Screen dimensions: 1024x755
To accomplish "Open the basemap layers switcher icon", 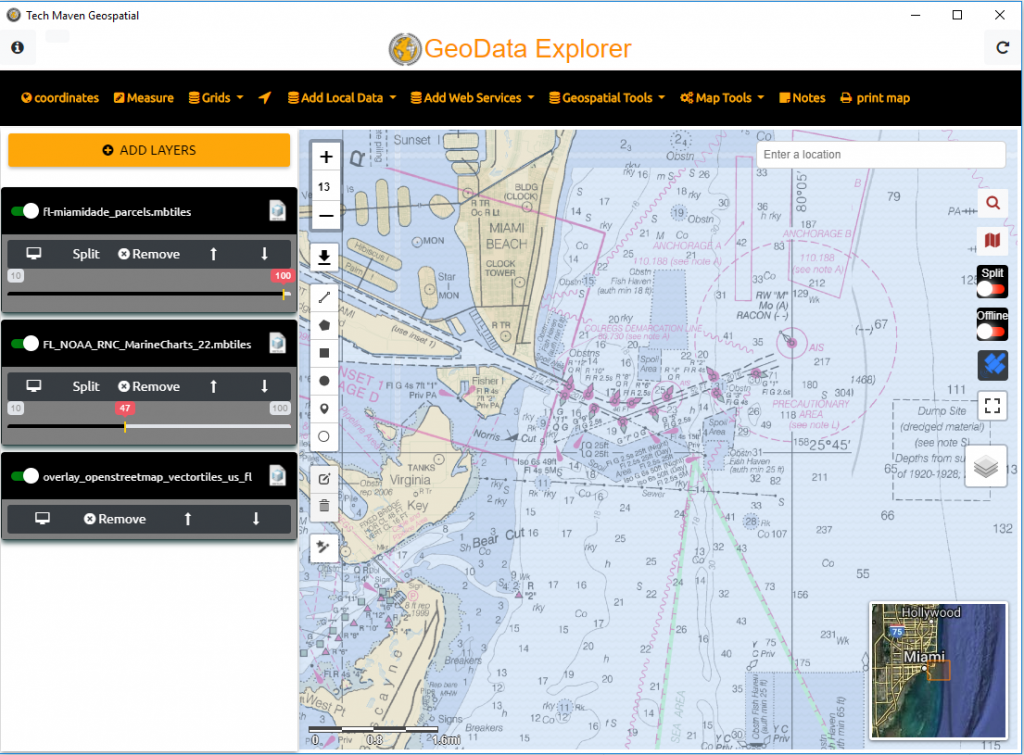I will click(986, 465).
